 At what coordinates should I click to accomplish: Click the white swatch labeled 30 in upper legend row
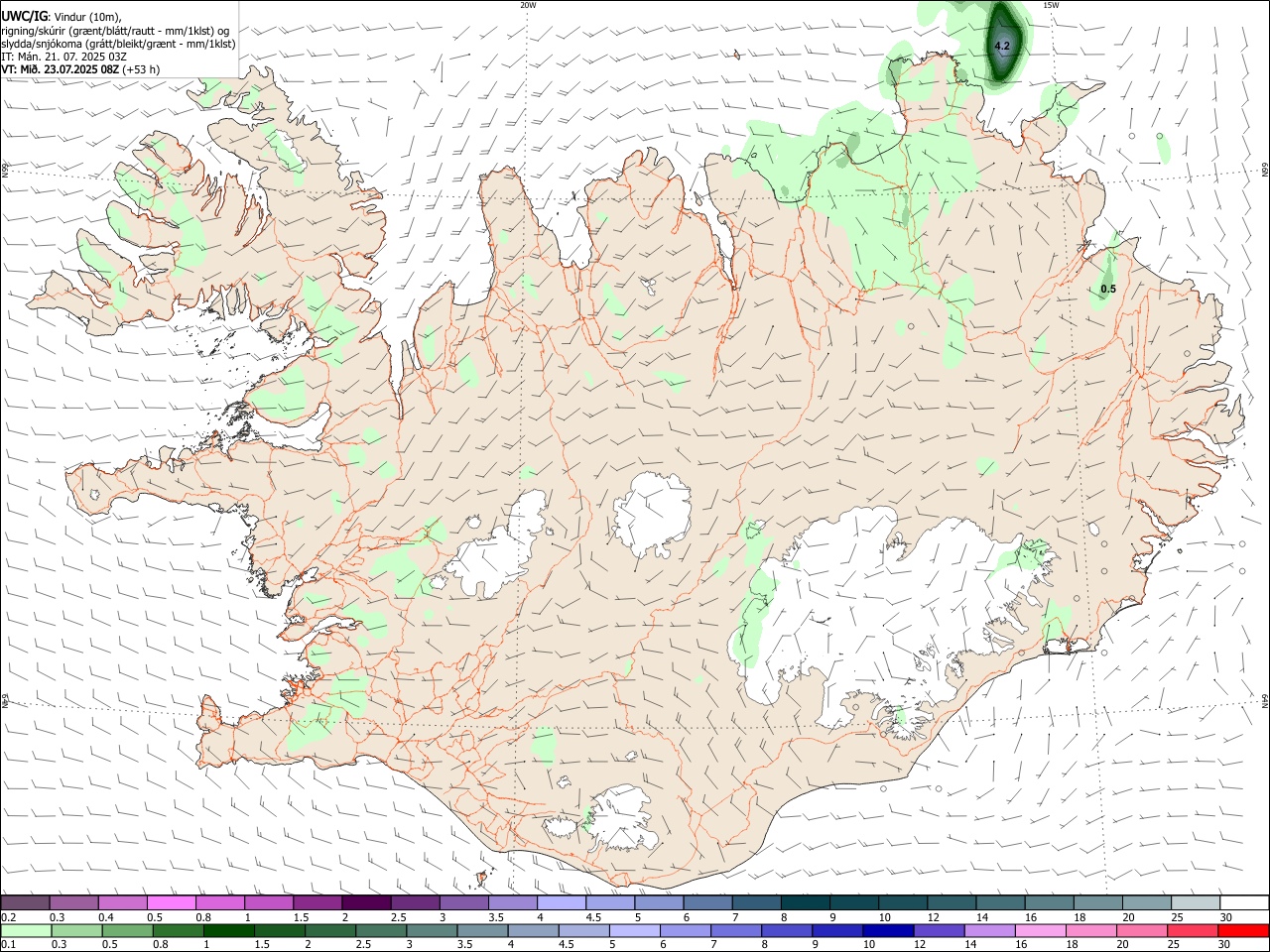(1245, 903)
